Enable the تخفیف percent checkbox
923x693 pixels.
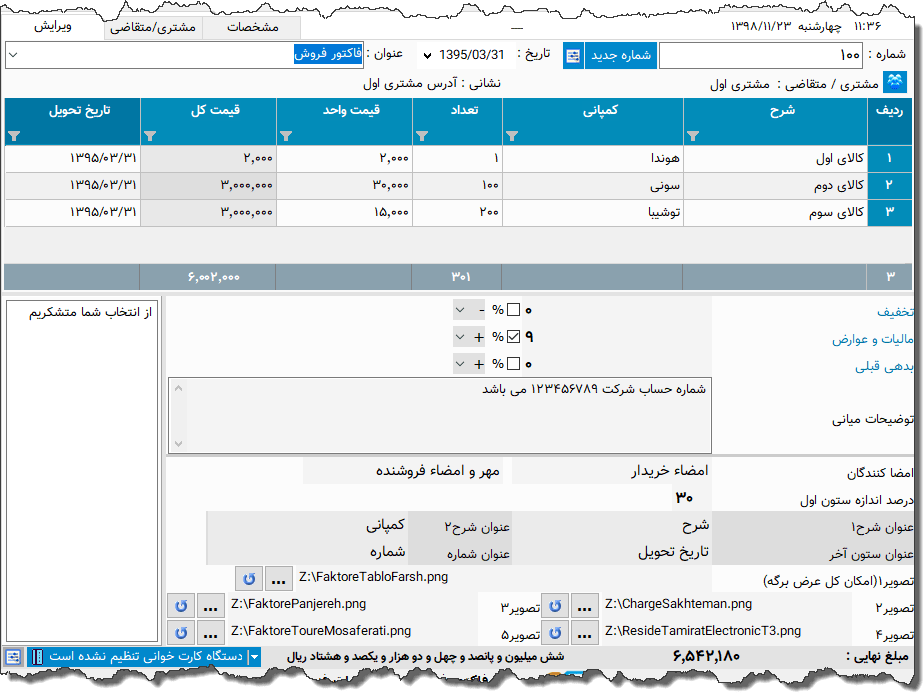[x=513, y=310]
